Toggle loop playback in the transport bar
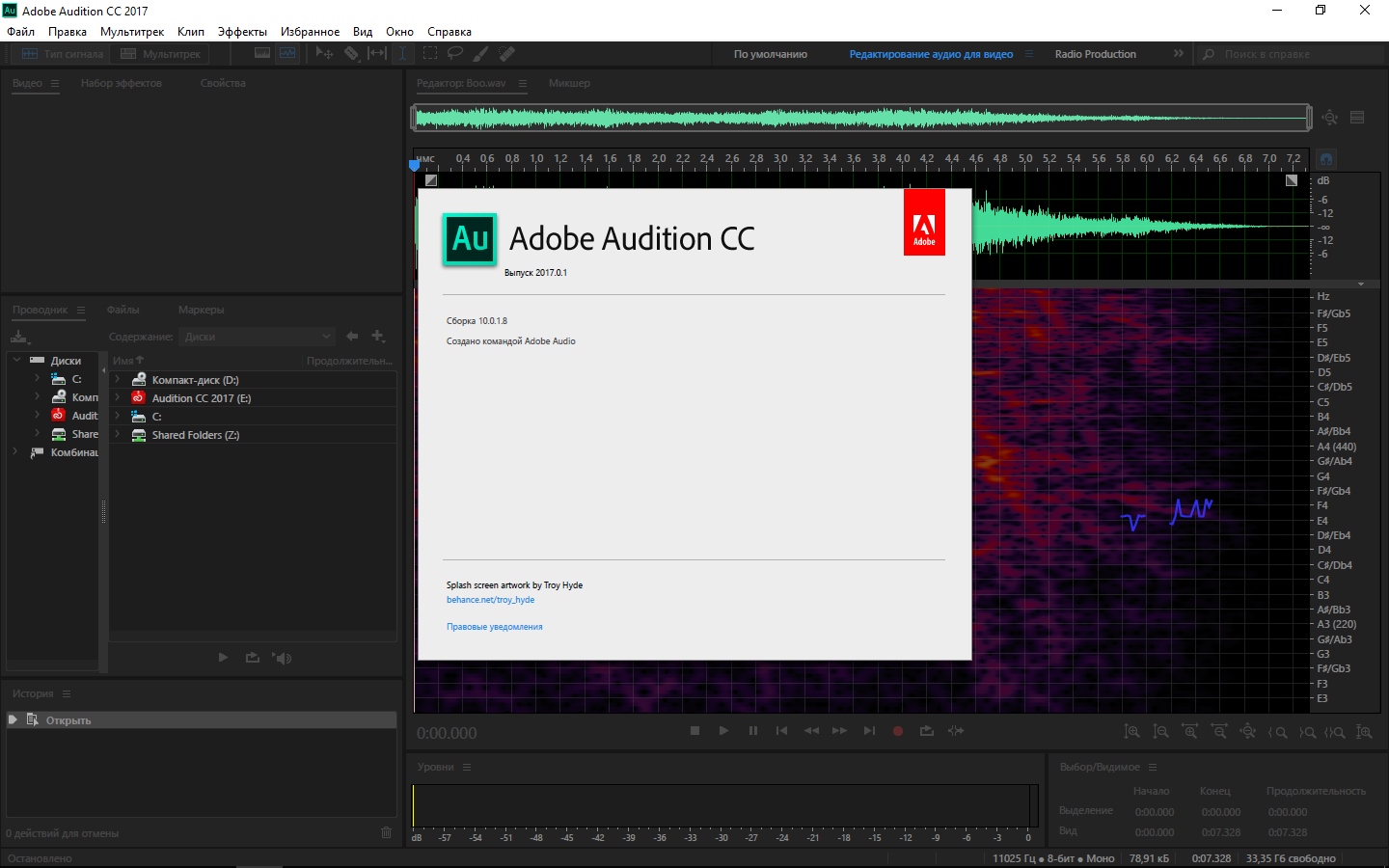The image size is (1389, 868). coord(927,731)
